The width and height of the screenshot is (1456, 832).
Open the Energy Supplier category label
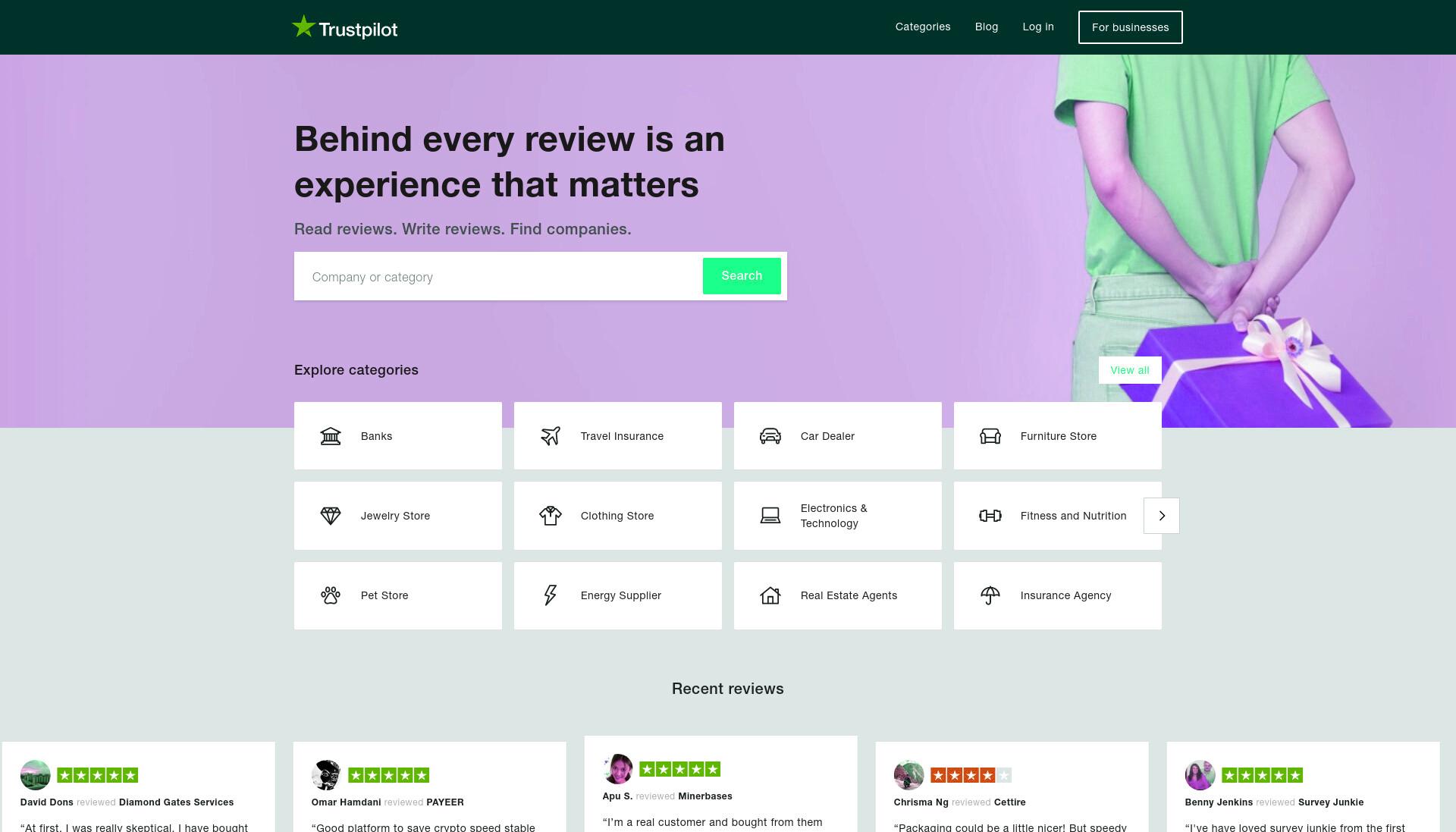(621, 595)
